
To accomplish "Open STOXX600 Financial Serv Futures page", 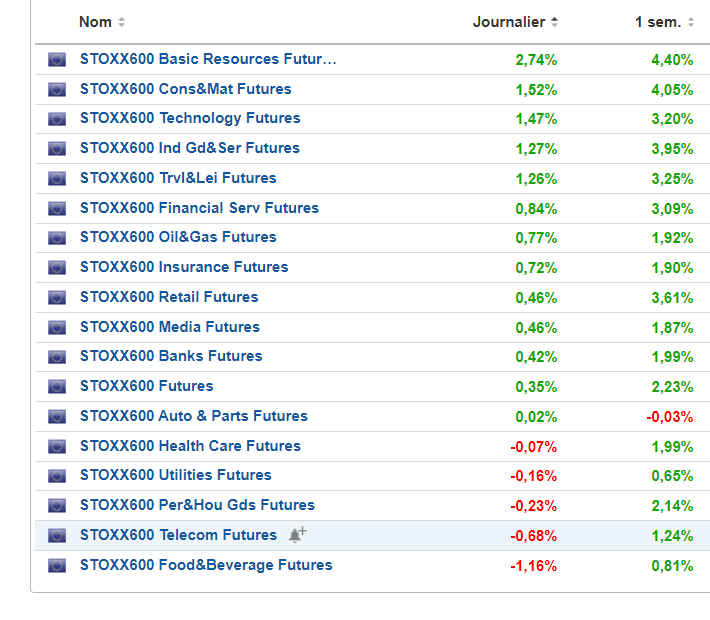I will coord(199,208).
